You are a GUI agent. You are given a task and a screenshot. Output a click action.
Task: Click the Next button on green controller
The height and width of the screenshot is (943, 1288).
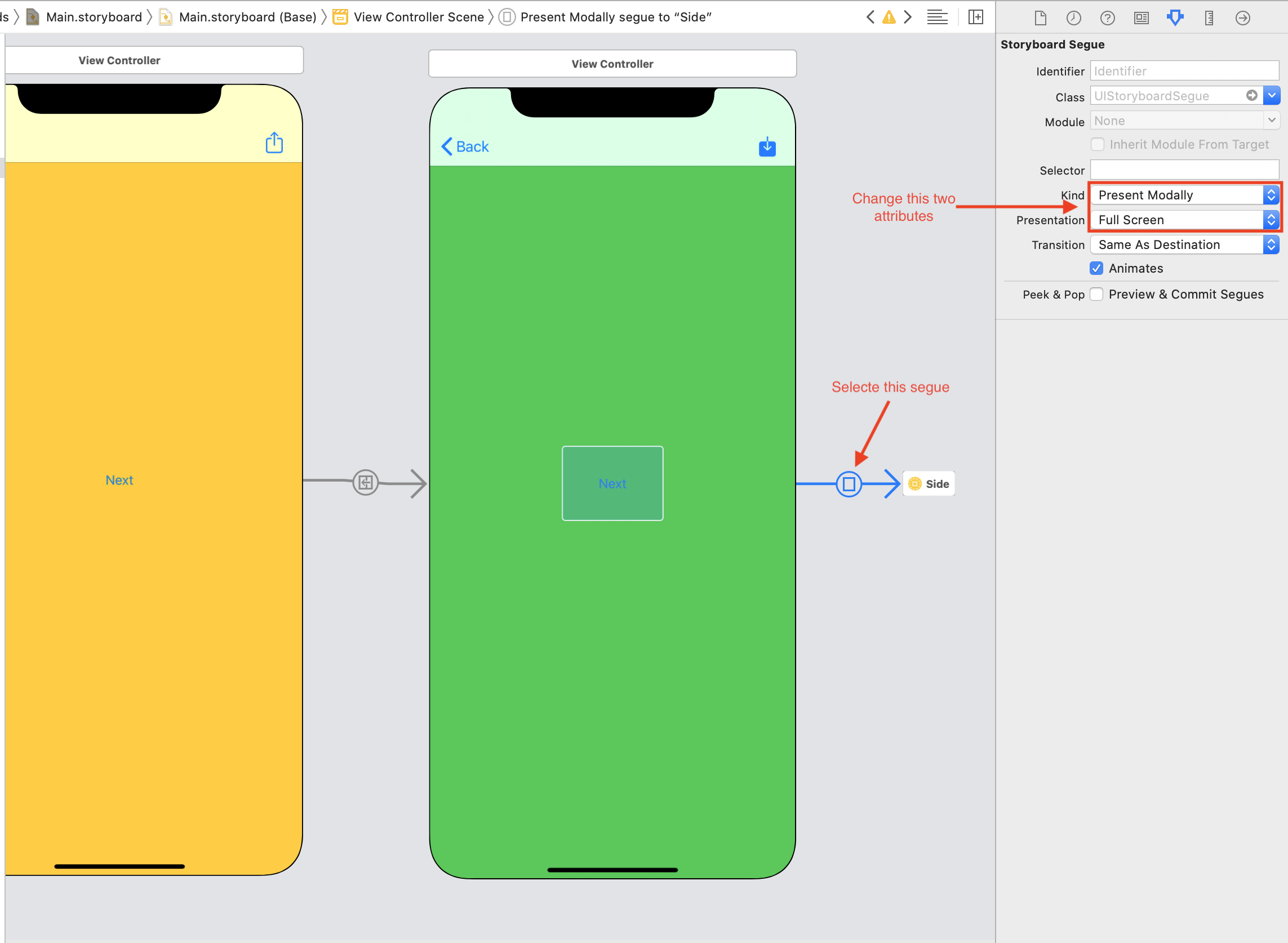point(612,483)
